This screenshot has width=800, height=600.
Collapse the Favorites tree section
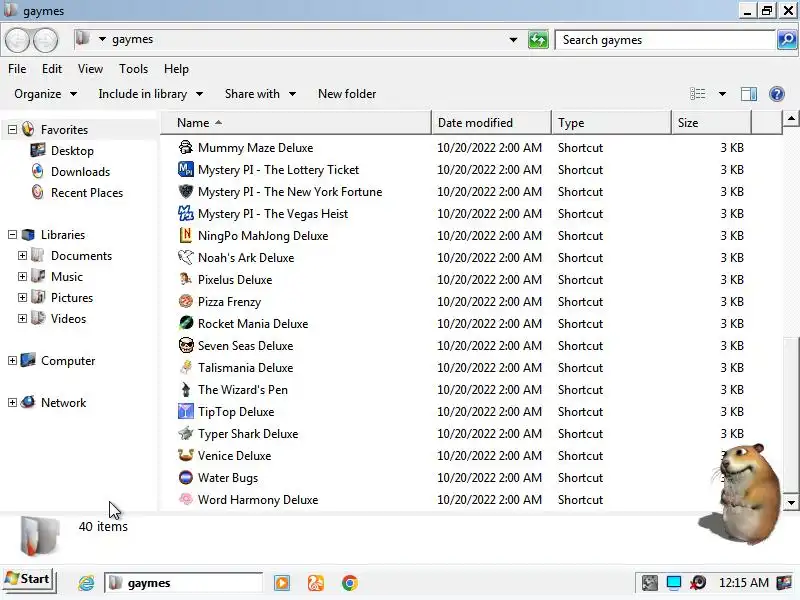click(x=12, y=130)
